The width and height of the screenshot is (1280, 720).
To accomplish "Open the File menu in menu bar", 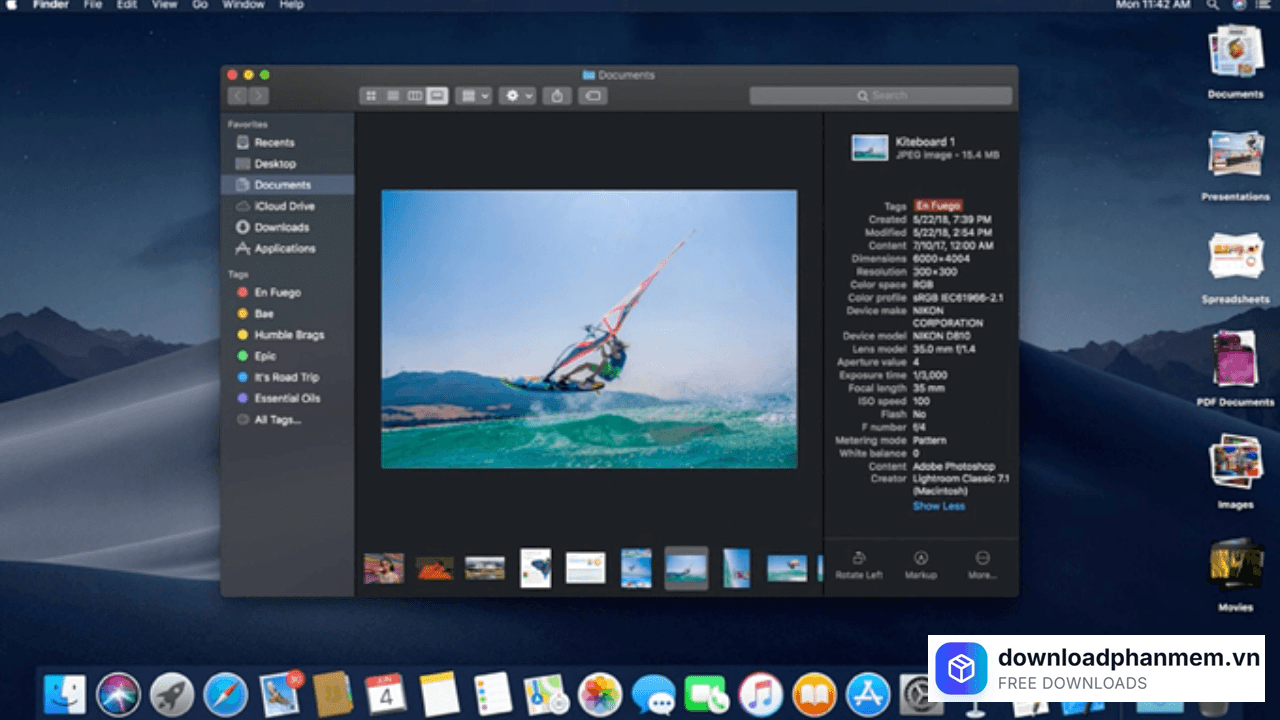I will coord(93,5).
